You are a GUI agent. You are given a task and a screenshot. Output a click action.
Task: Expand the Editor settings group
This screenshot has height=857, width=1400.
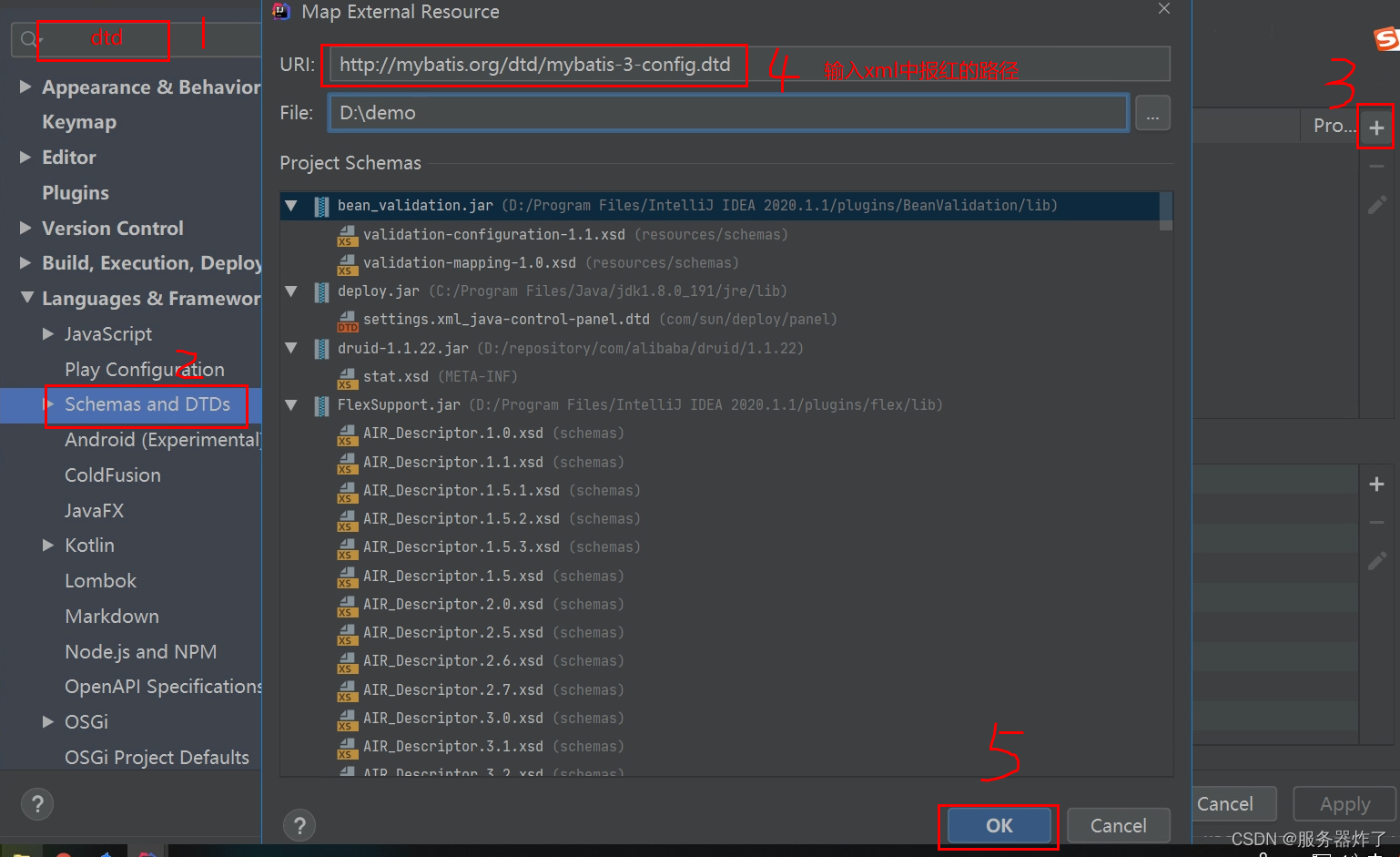[x=25, y=157]
